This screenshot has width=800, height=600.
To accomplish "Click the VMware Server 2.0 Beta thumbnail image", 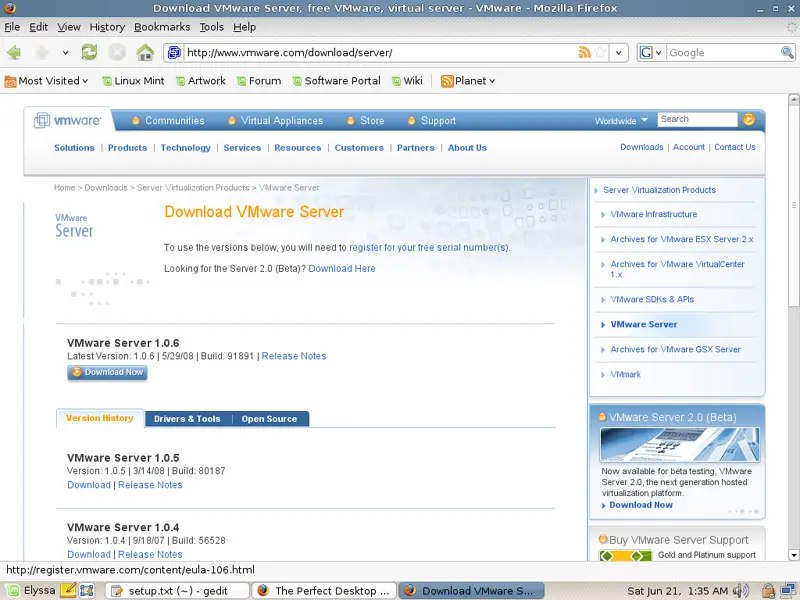I will pos(680,445).
